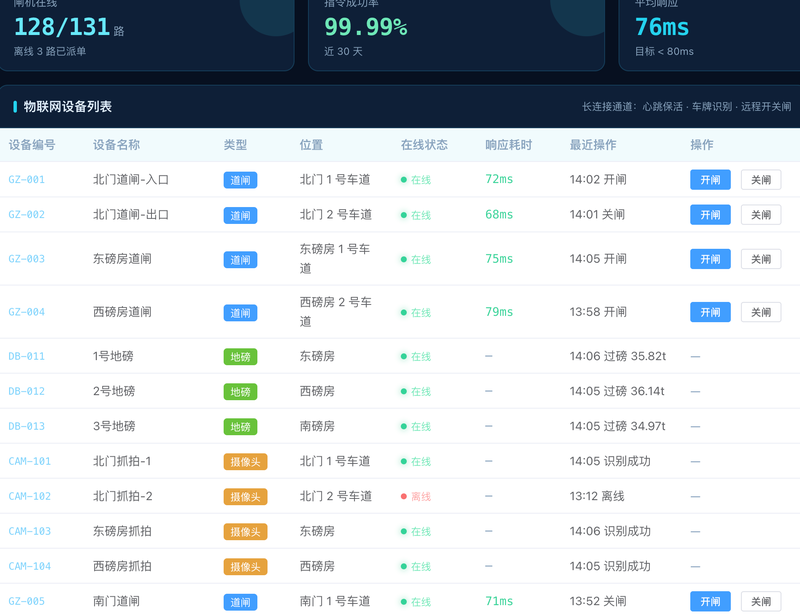The image size is (800, 614).
Task: Click the 76ms average response value
Action: pyautogui.click(x=662, y=27)
